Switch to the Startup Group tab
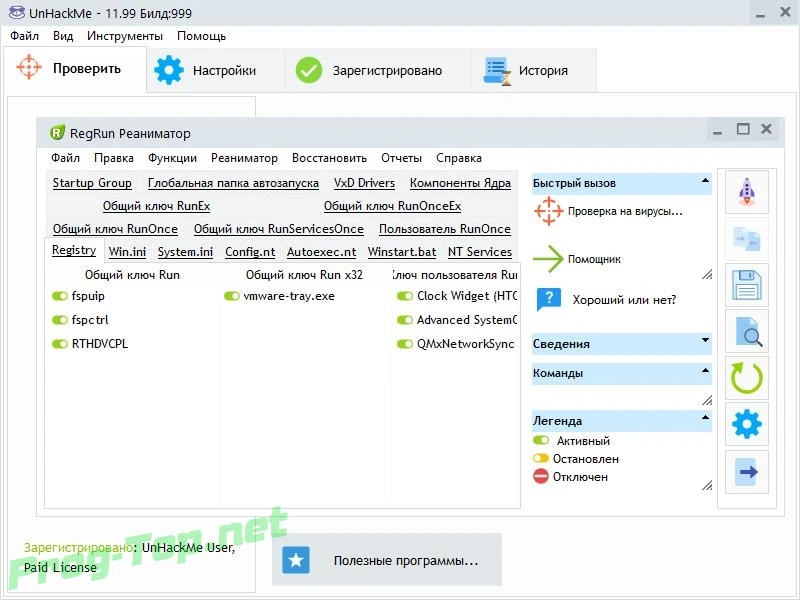800x600 pixels. tap(92, 183)
